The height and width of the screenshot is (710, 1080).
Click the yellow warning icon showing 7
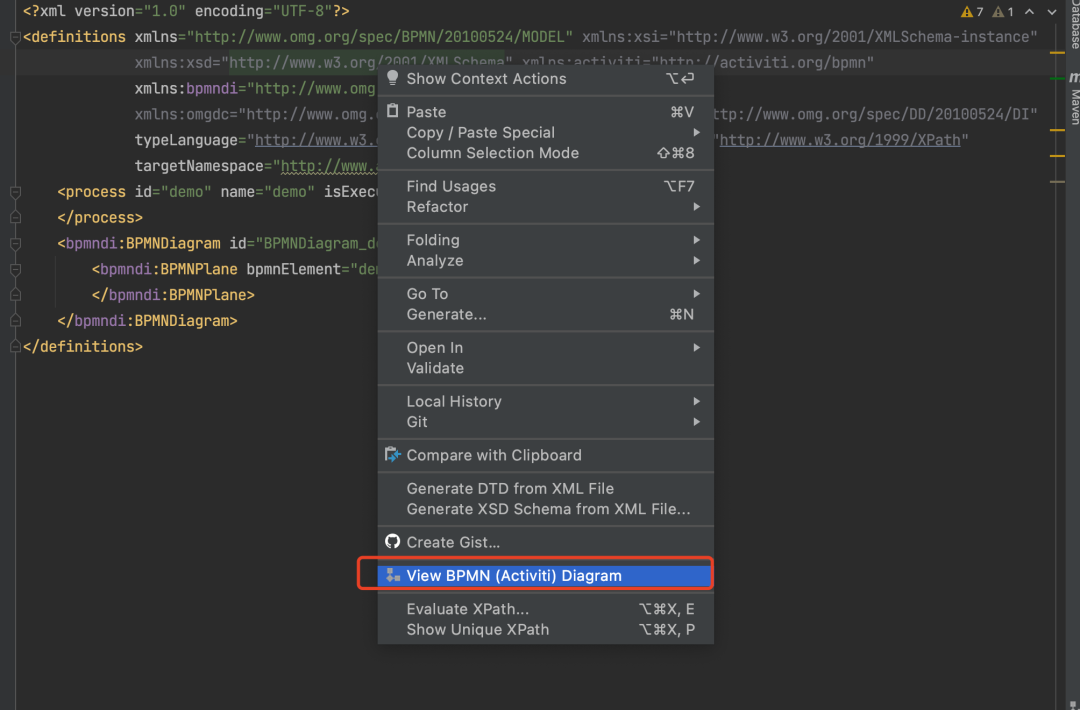(966, 12)
